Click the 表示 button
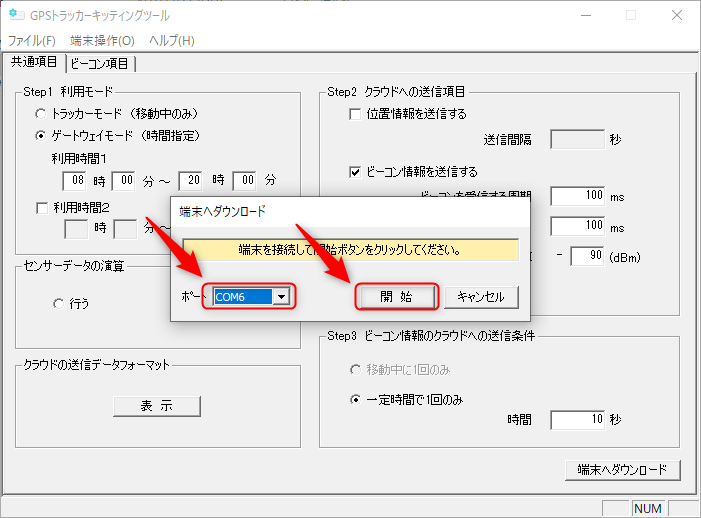The height and width of the screenshot is (518, 701). click(x=157, y=406)
